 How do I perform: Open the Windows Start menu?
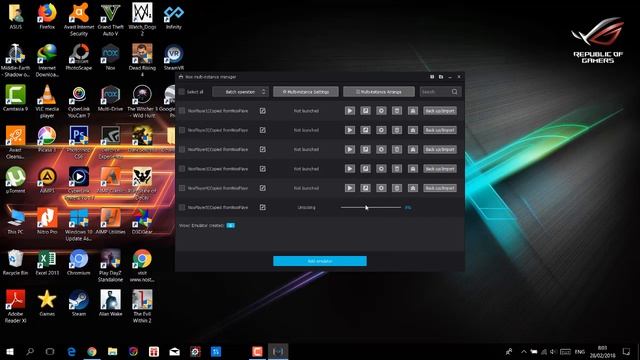[9, 351]
